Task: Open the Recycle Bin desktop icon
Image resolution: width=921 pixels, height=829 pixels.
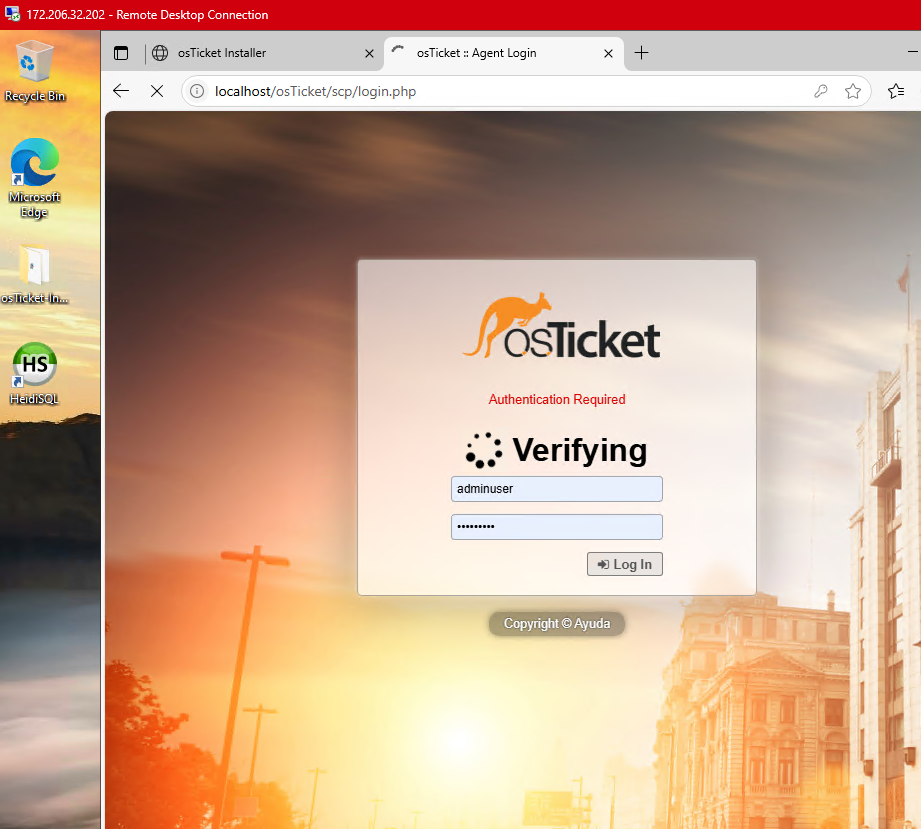Action: [34, 71]
